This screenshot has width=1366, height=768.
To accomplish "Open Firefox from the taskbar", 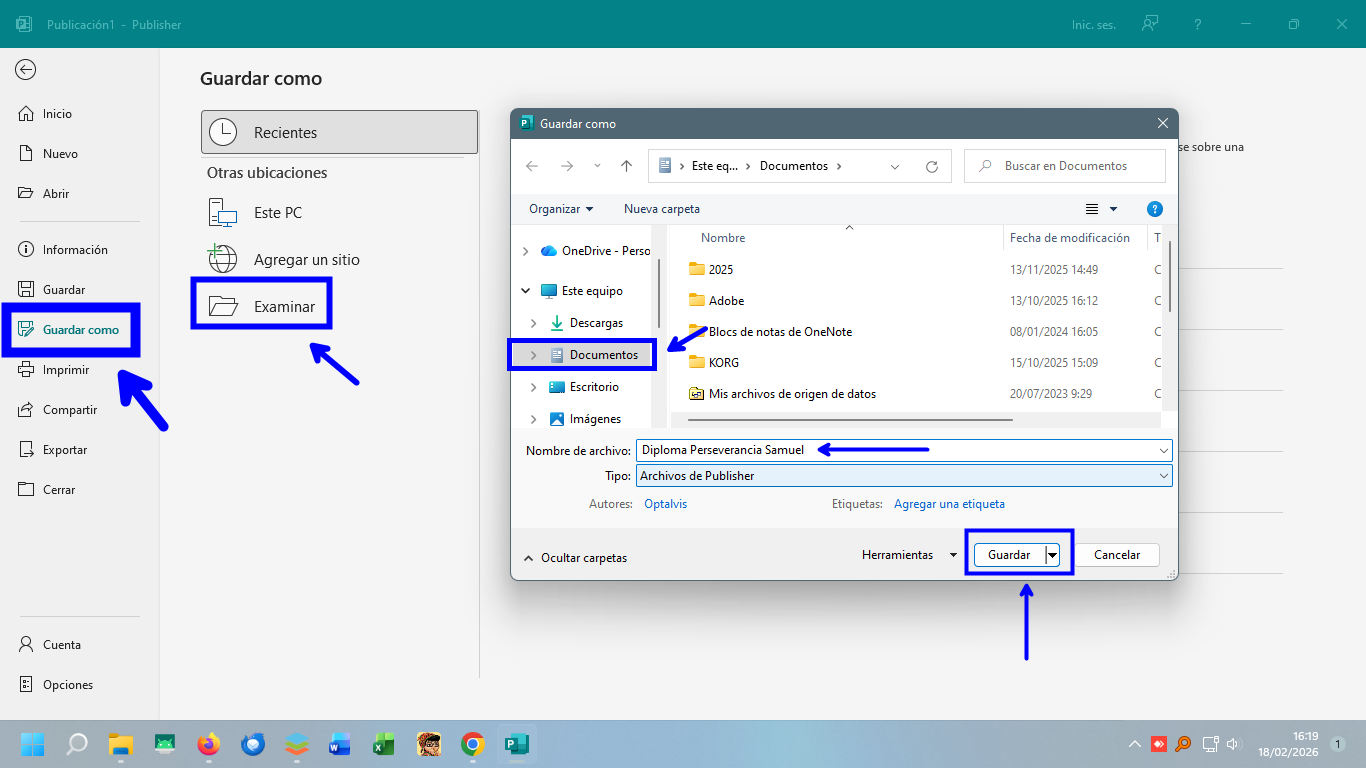I will pyautogui.click(x=208, y=744).
